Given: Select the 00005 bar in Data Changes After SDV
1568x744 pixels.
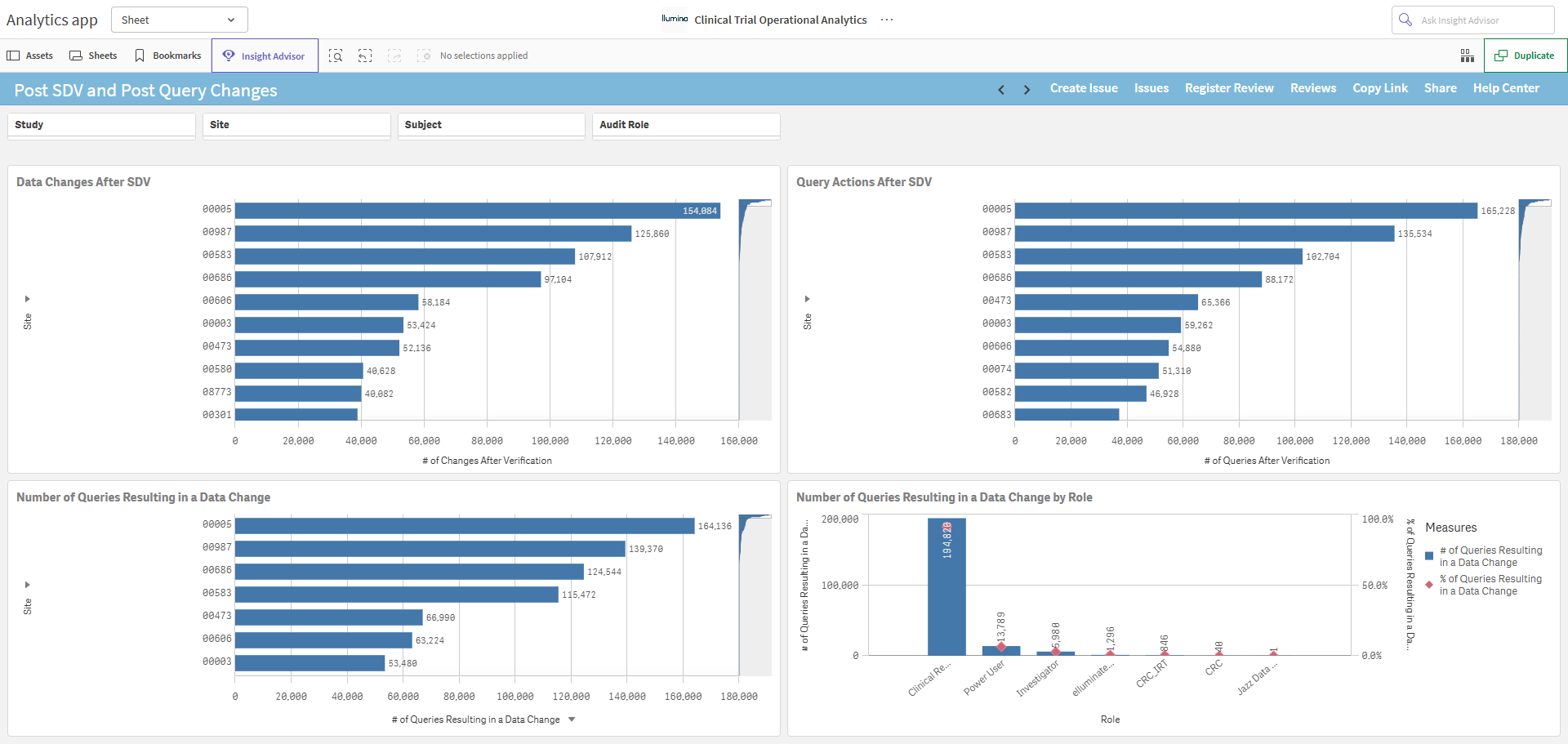Looking at the screenshot, I should (x=478, y=211).
